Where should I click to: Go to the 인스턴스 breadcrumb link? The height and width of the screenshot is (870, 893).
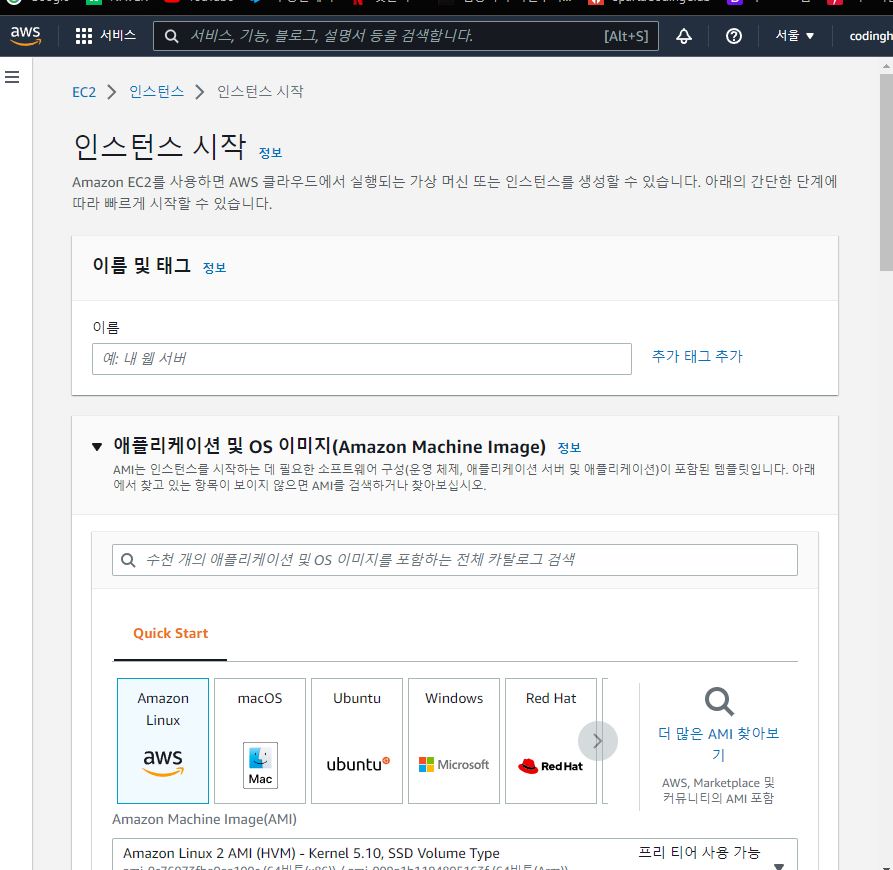(157, 92)
